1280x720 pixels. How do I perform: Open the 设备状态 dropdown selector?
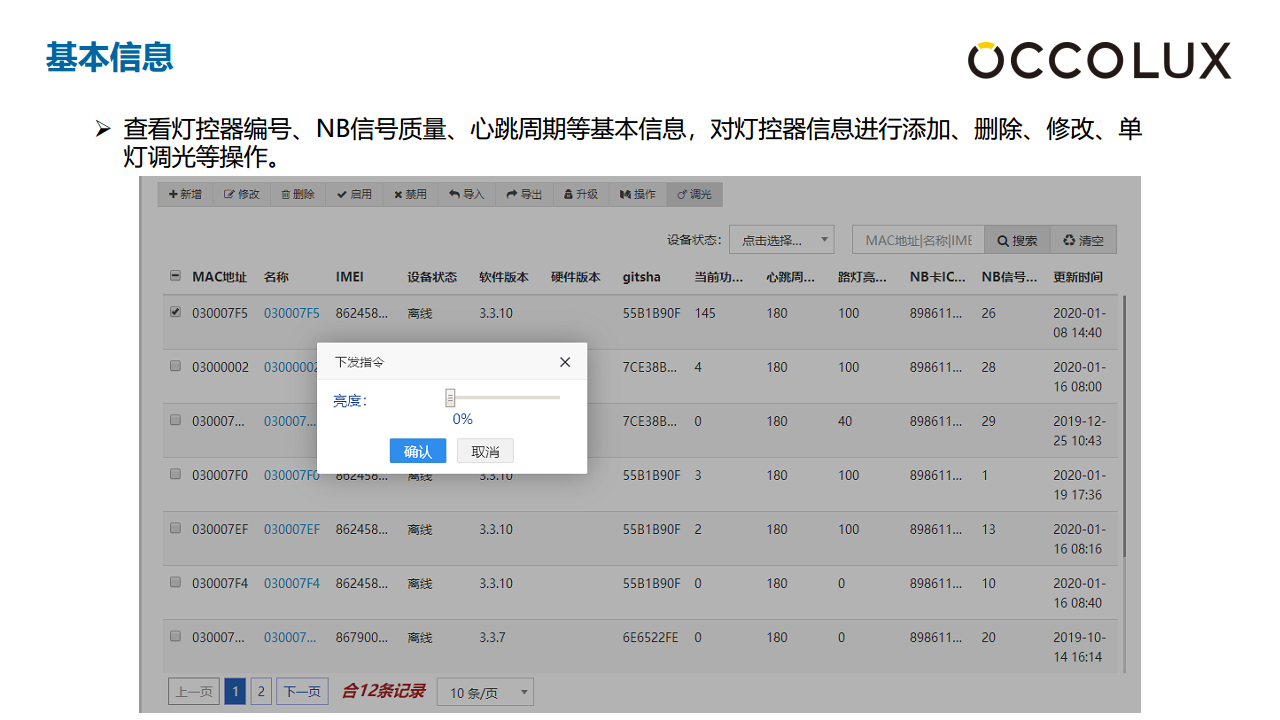point(782,240)
